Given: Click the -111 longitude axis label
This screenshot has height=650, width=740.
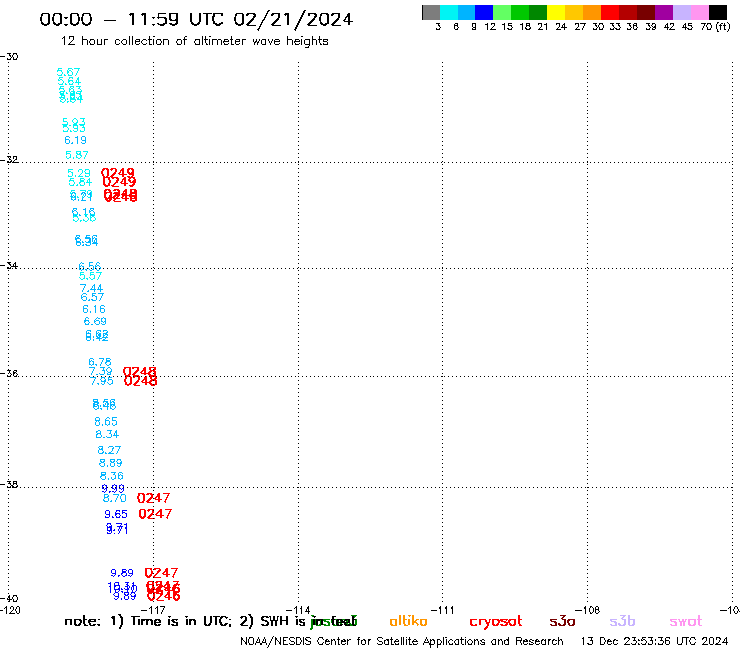Looking at the screenshot, I should point(443,610).
